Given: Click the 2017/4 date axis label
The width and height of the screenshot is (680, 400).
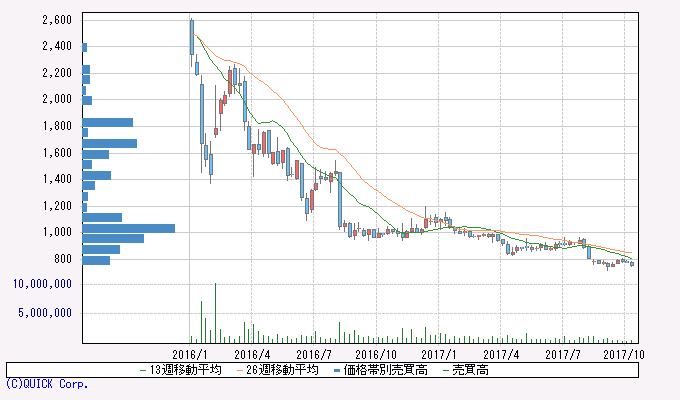Looking at the screenshot, I should (x=501, y=355).
